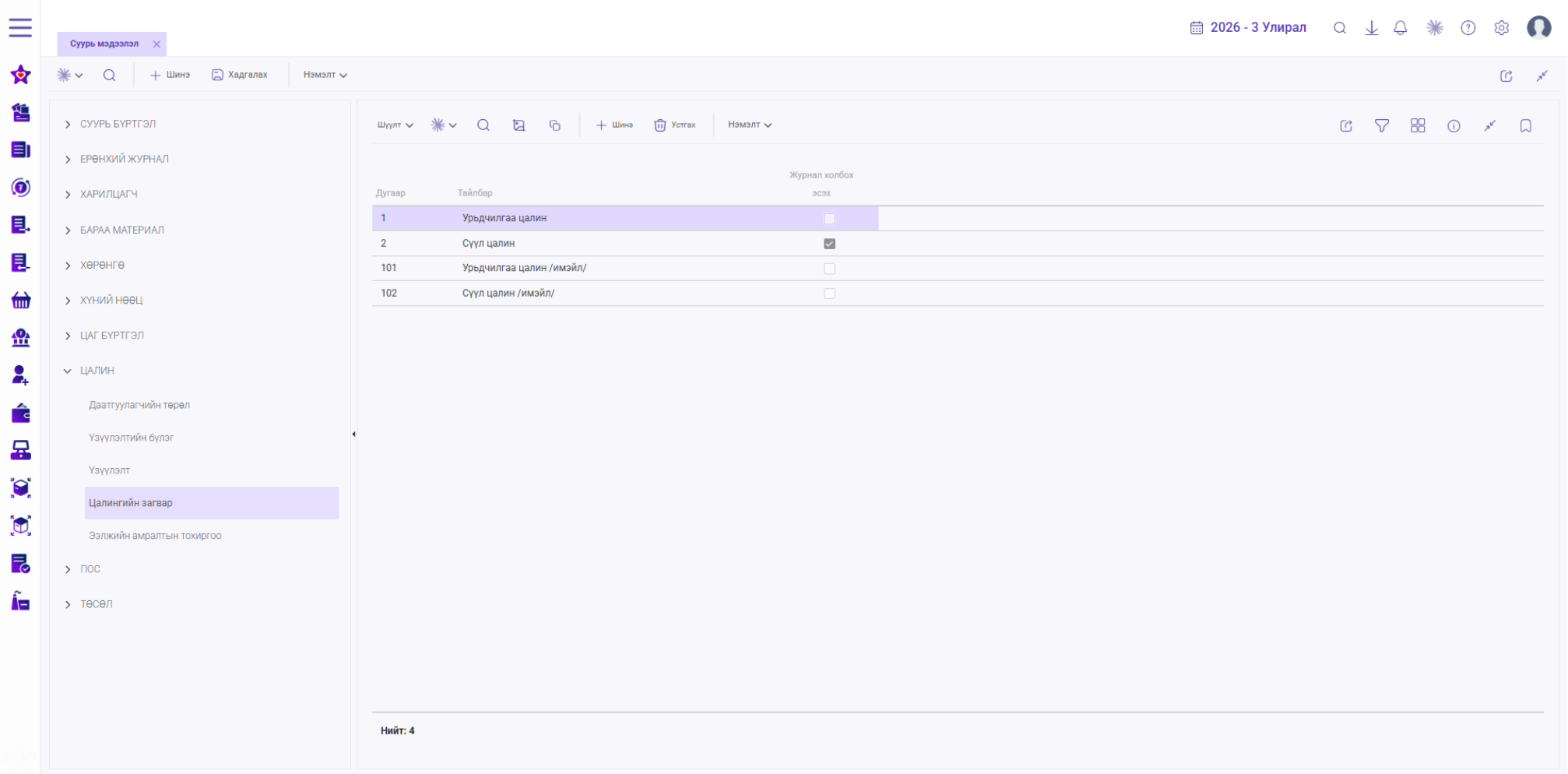Open the Шүүлт dropdown
This screenshot has height=774, width=1568.
tap(396, 125)
